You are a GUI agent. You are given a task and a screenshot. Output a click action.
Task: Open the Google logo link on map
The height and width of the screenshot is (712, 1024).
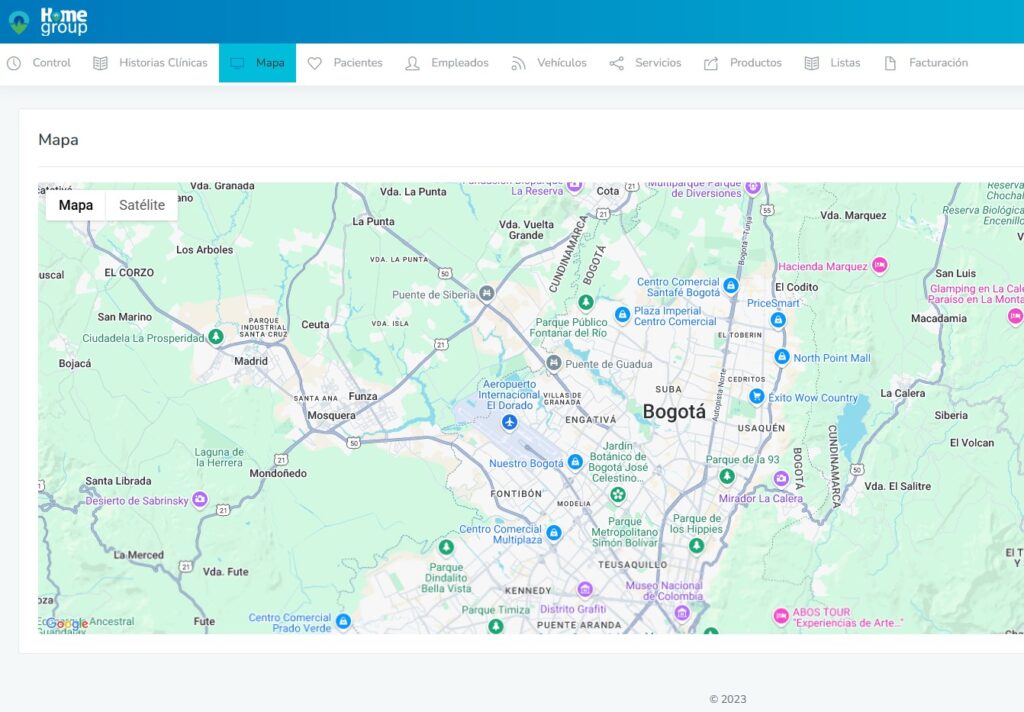click(67, 624)
